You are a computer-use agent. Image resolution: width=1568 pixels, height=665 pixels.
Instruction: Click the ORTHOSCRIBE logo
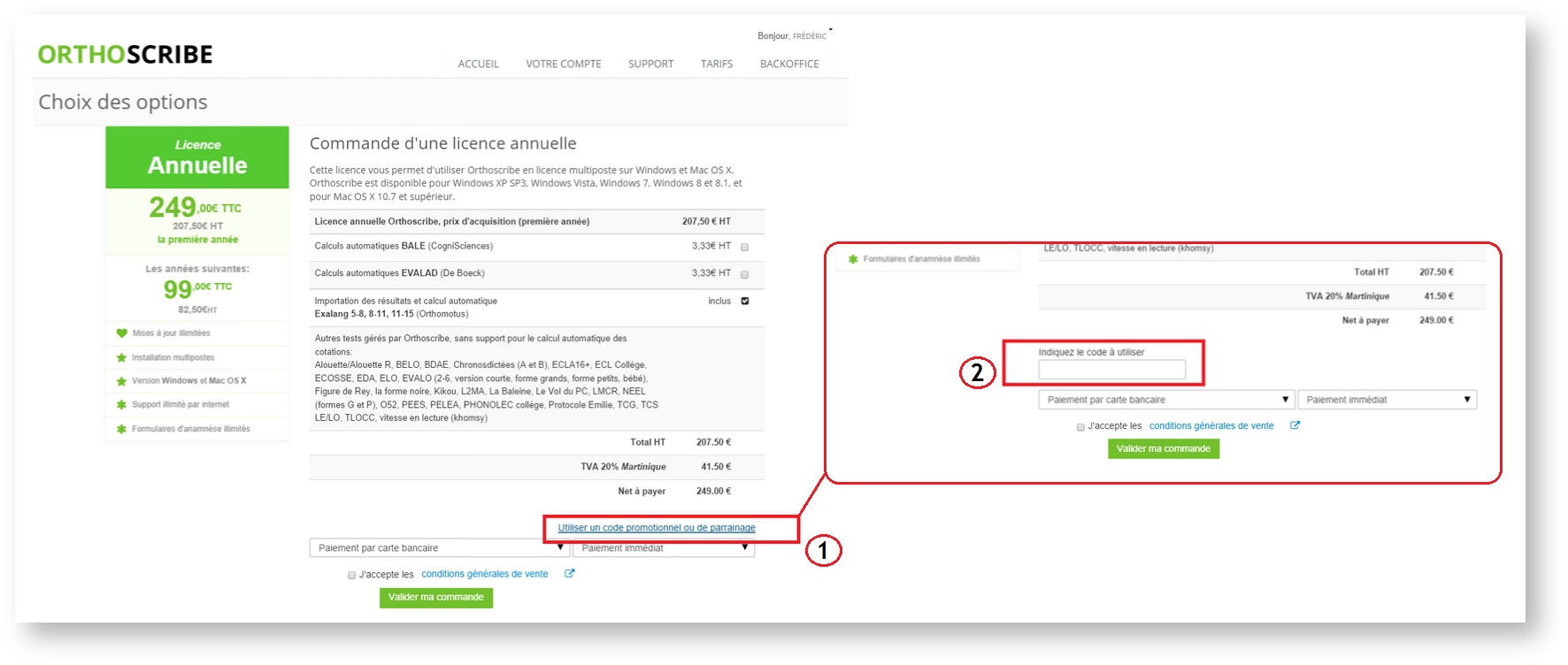tap(125, 55)
